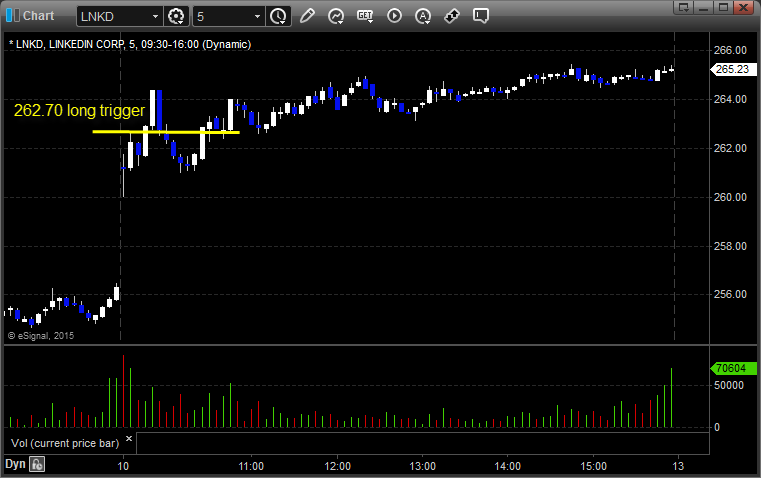Screen dimensions: 761x478
Task: Open the chart type studies icon
Action: [336, 16]
